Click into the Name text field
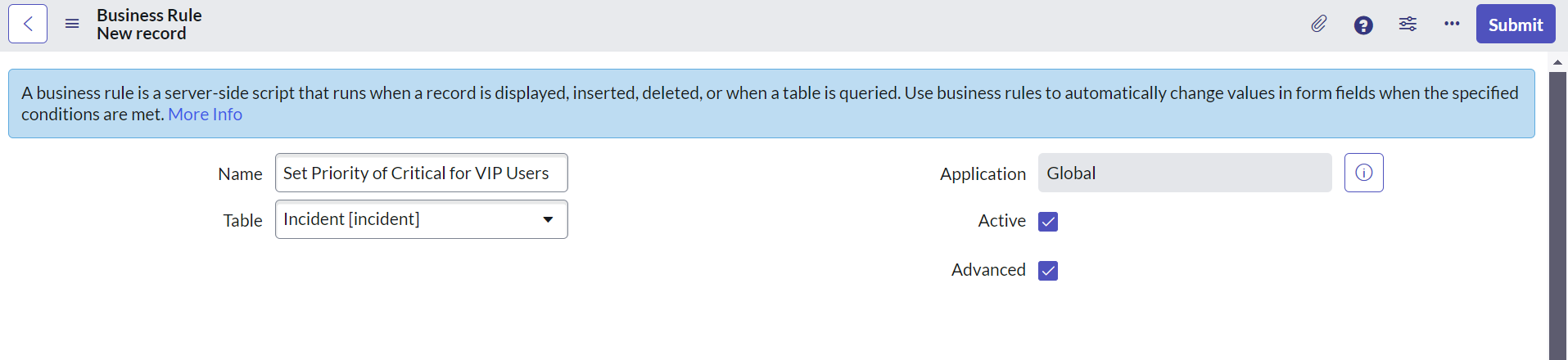Screen dimensions: 1568x360 [x=421, y=173]
